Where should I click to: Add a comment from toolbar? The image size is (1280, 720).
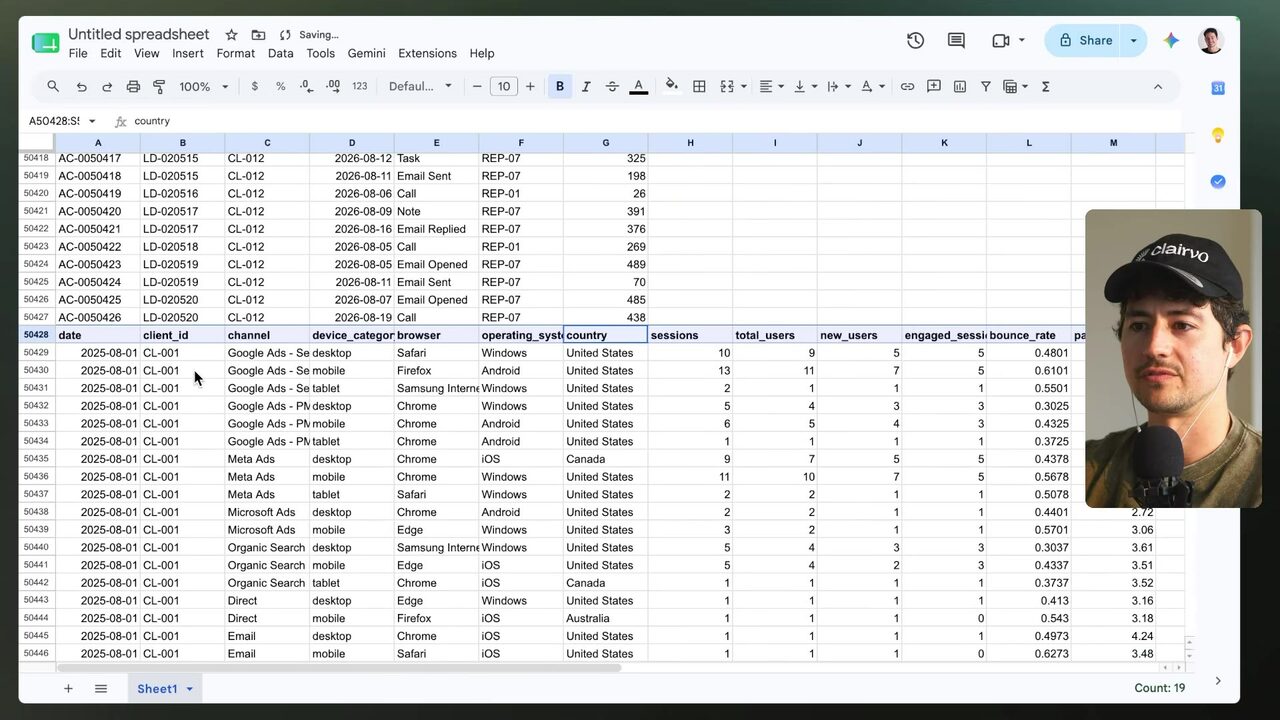coord(934,87)
